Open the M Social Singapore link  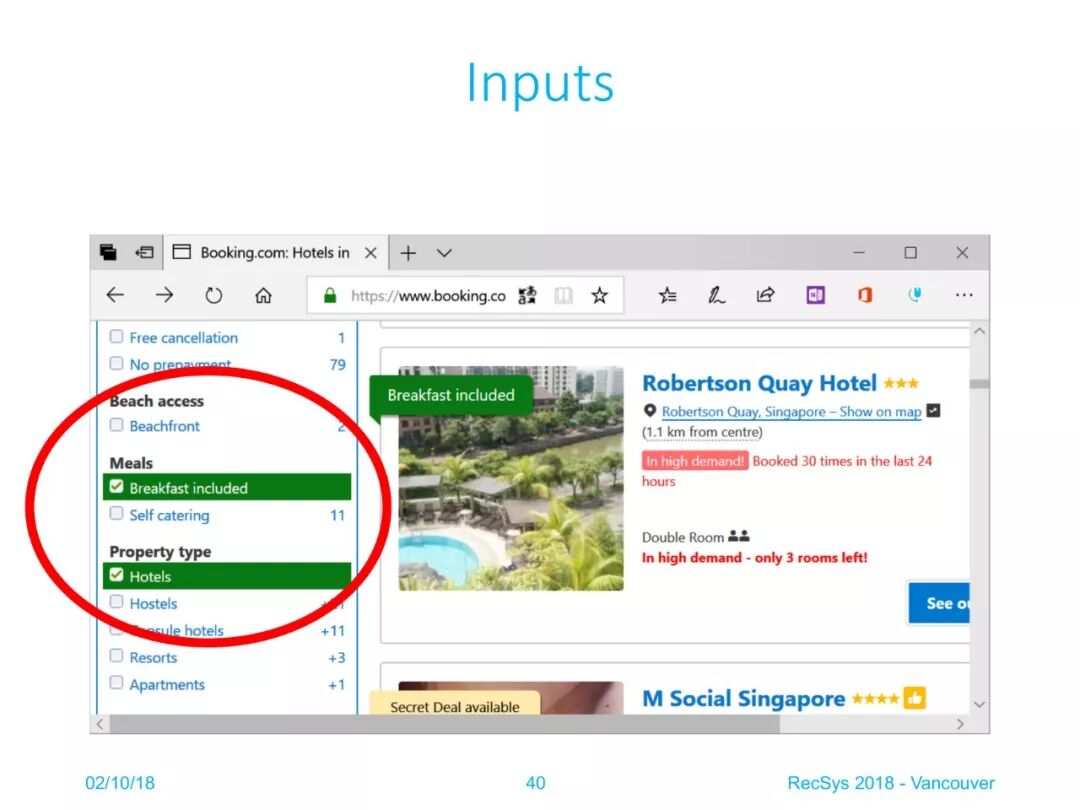[743, 698]
